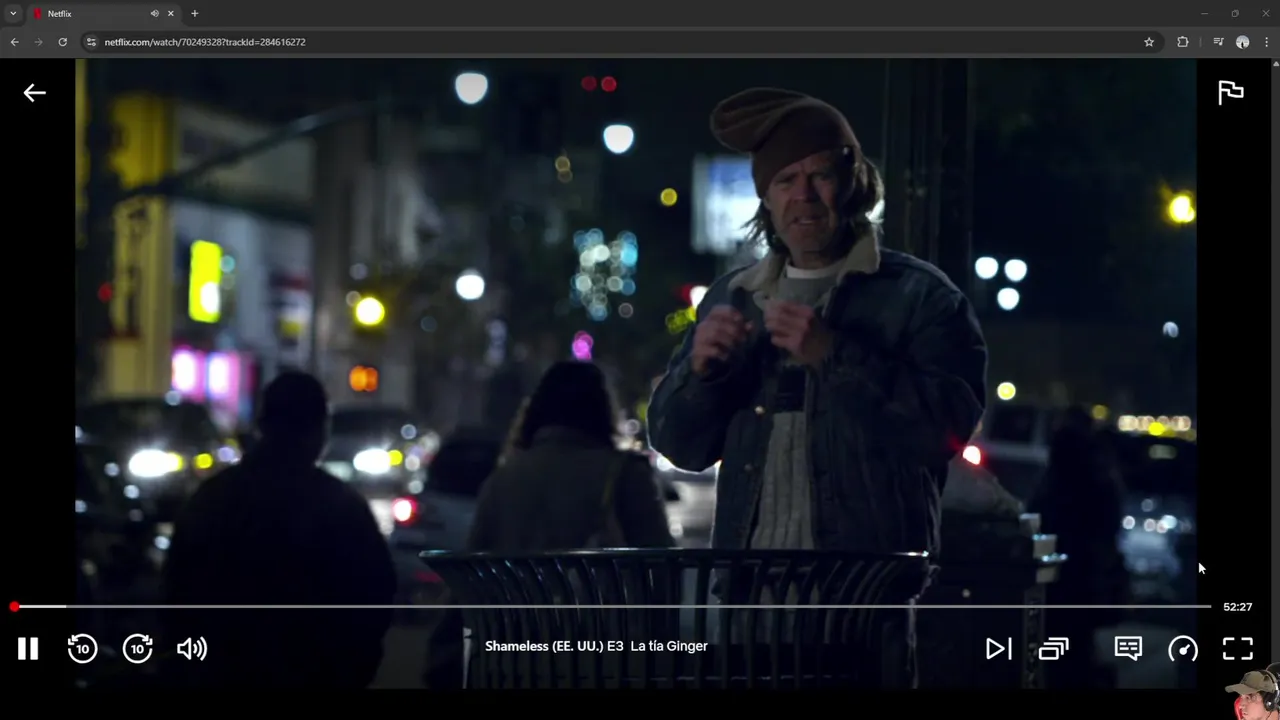Open browser extensions menu
Screen dimensions: 1280x720
(x=1183, y=42)
